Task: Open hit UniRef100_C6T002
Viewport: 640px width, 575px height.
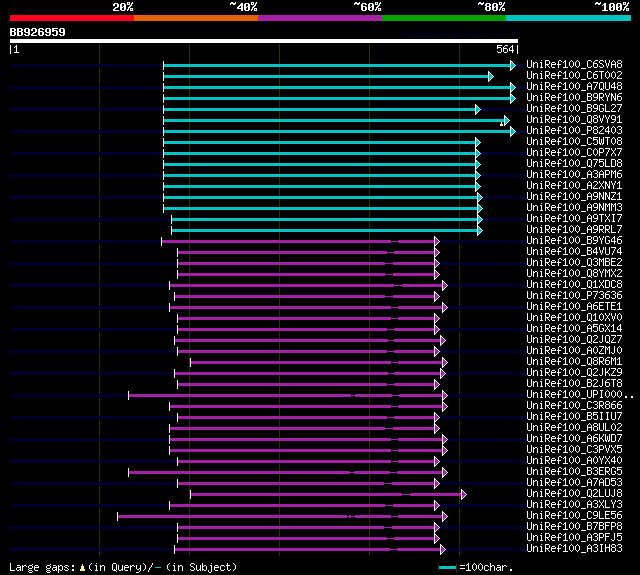Action: 574,75
